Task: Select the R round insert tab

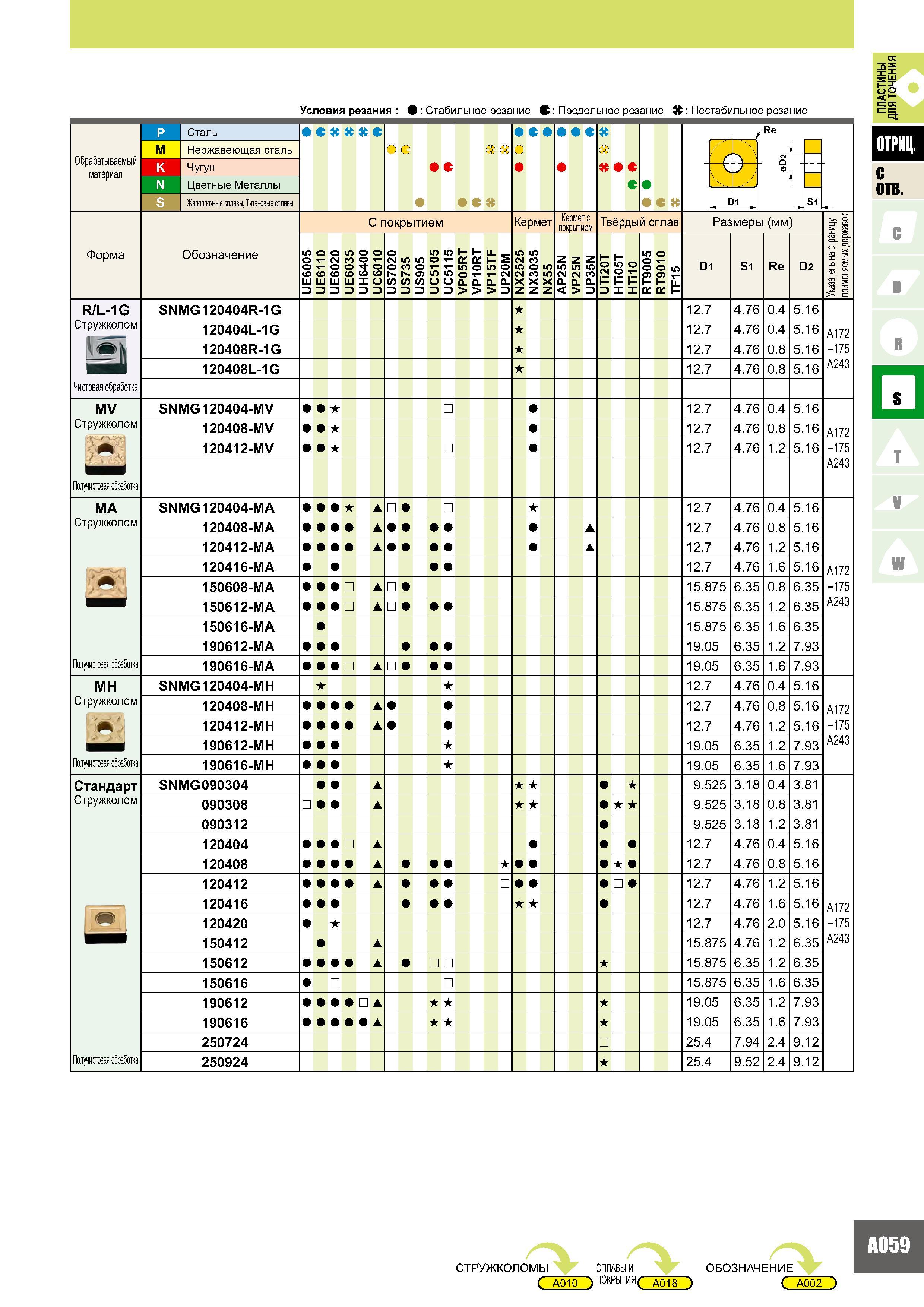Action: coord(898,338)
